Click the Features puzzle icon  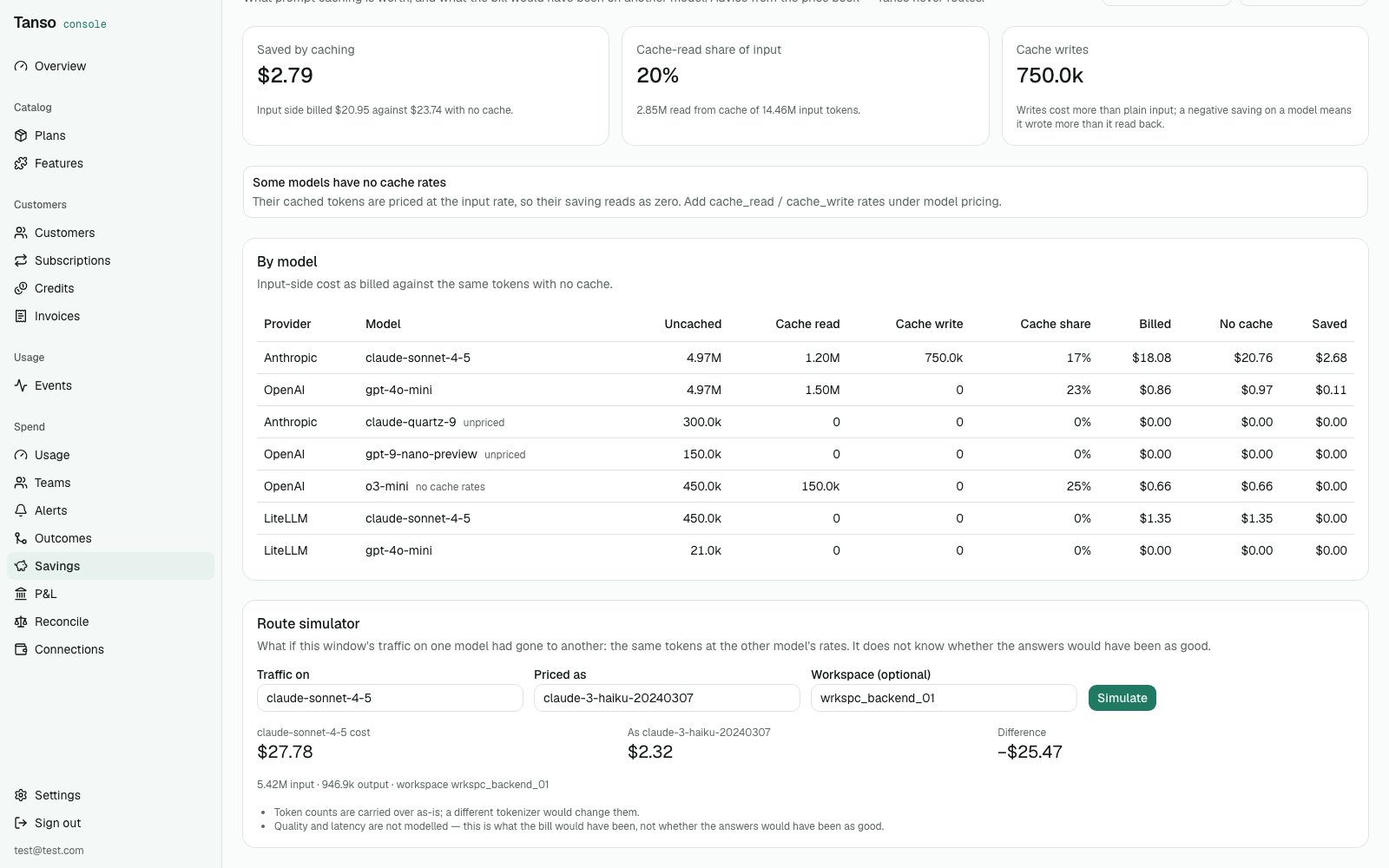[x=21, y=163]
